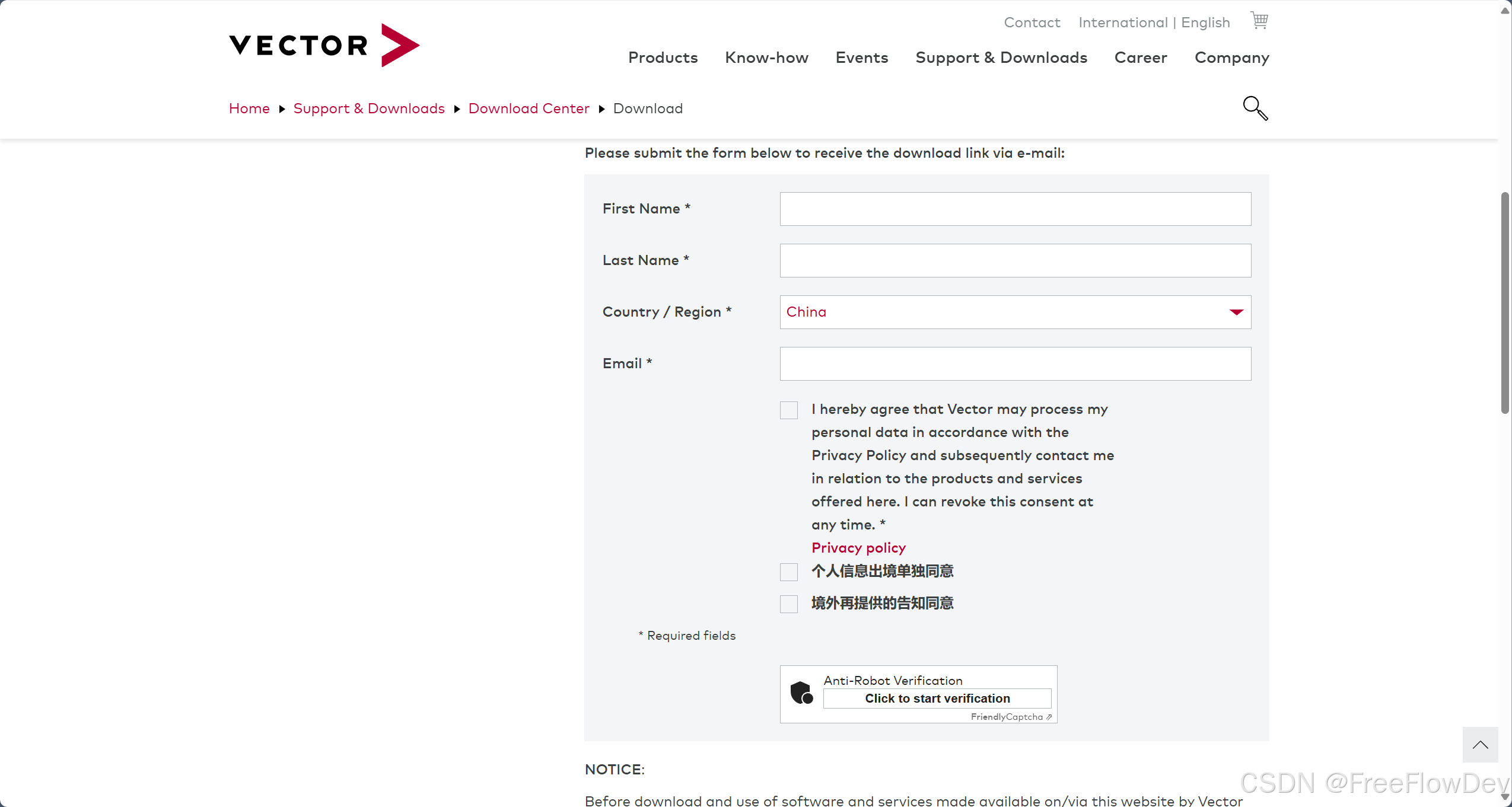
Task: Check the personal data processing consent box
Action: click(x=789, y=410)
